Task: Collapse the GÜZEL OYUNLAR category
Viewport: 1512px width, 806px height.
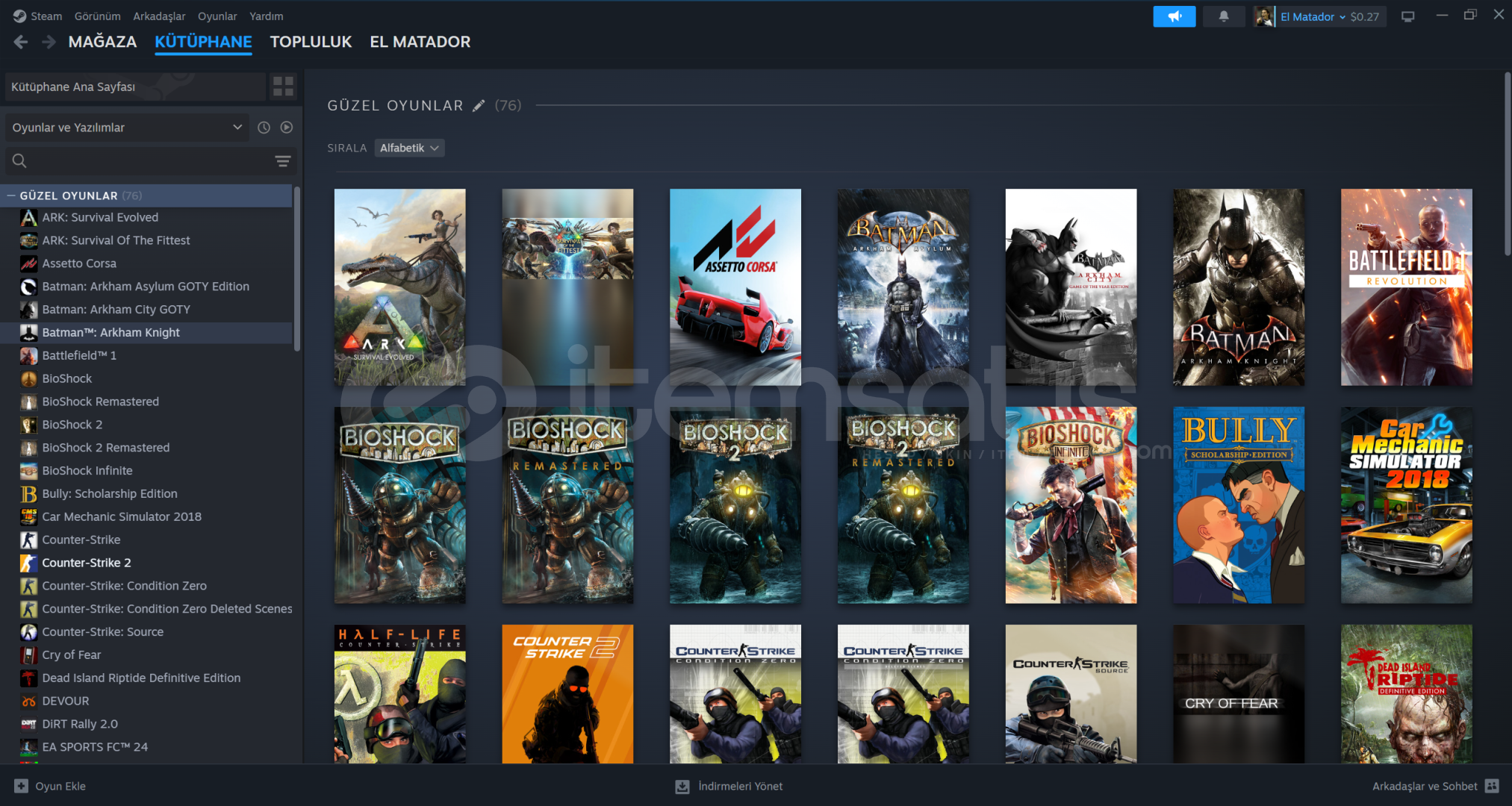Action: (x=11, y=196)
